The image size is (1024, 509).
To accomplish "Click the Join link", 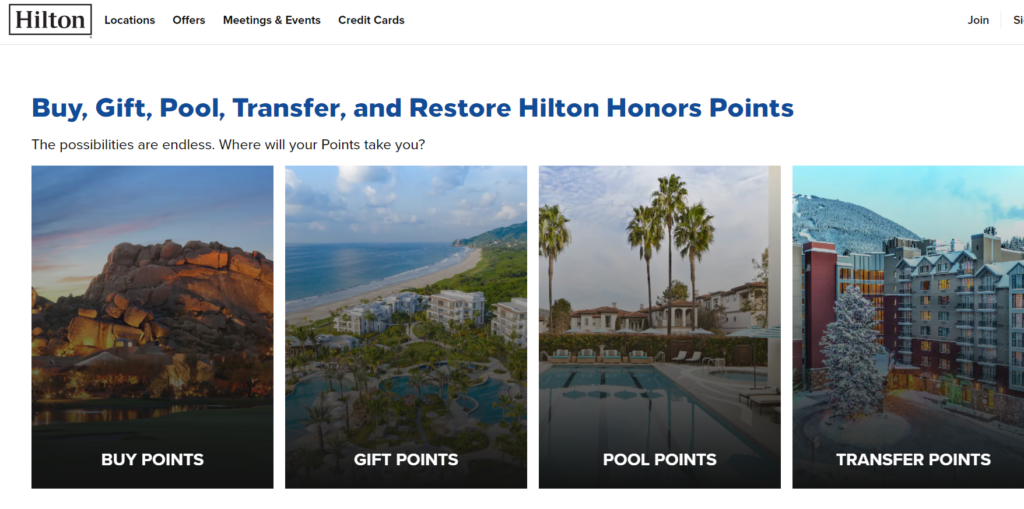I will [978, 20].
